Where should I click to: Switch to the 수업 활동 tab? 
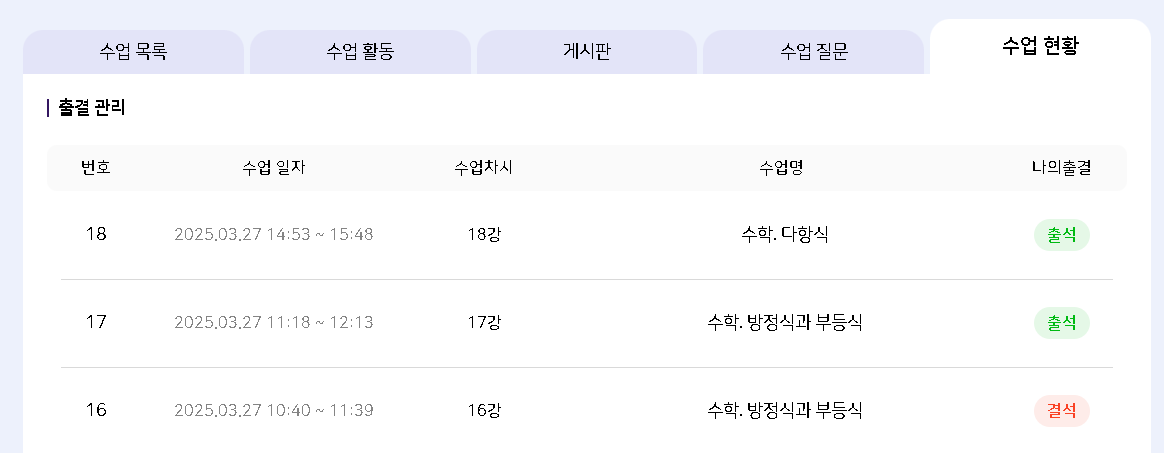tap(360, 52)
